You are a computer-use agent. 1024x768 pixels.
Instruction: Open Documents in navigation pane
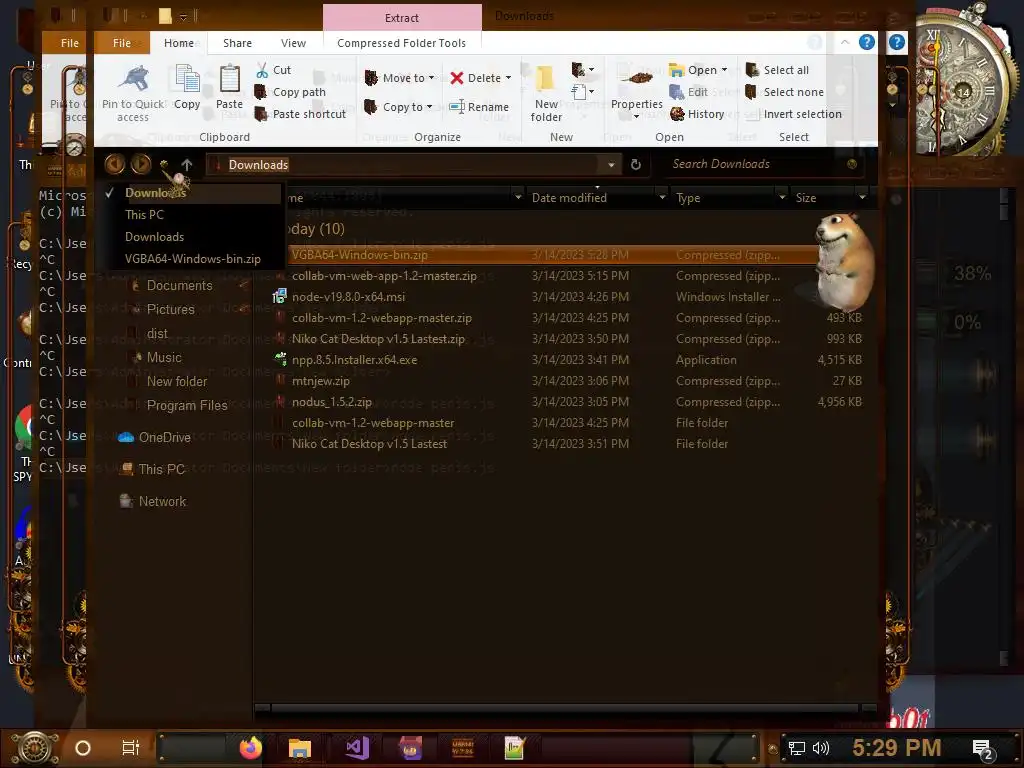[179, 285]
